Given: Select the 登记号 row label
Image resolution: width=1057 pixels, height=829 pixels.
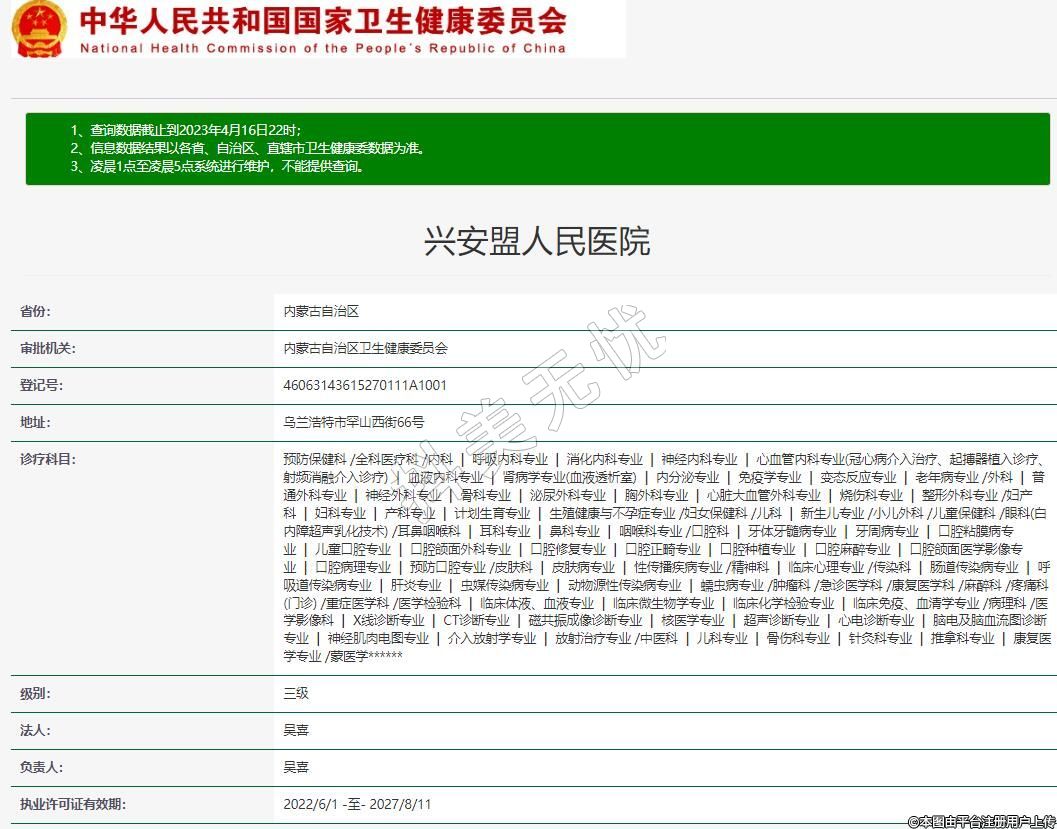Looking at the screenshot, I should coord(41,386).
